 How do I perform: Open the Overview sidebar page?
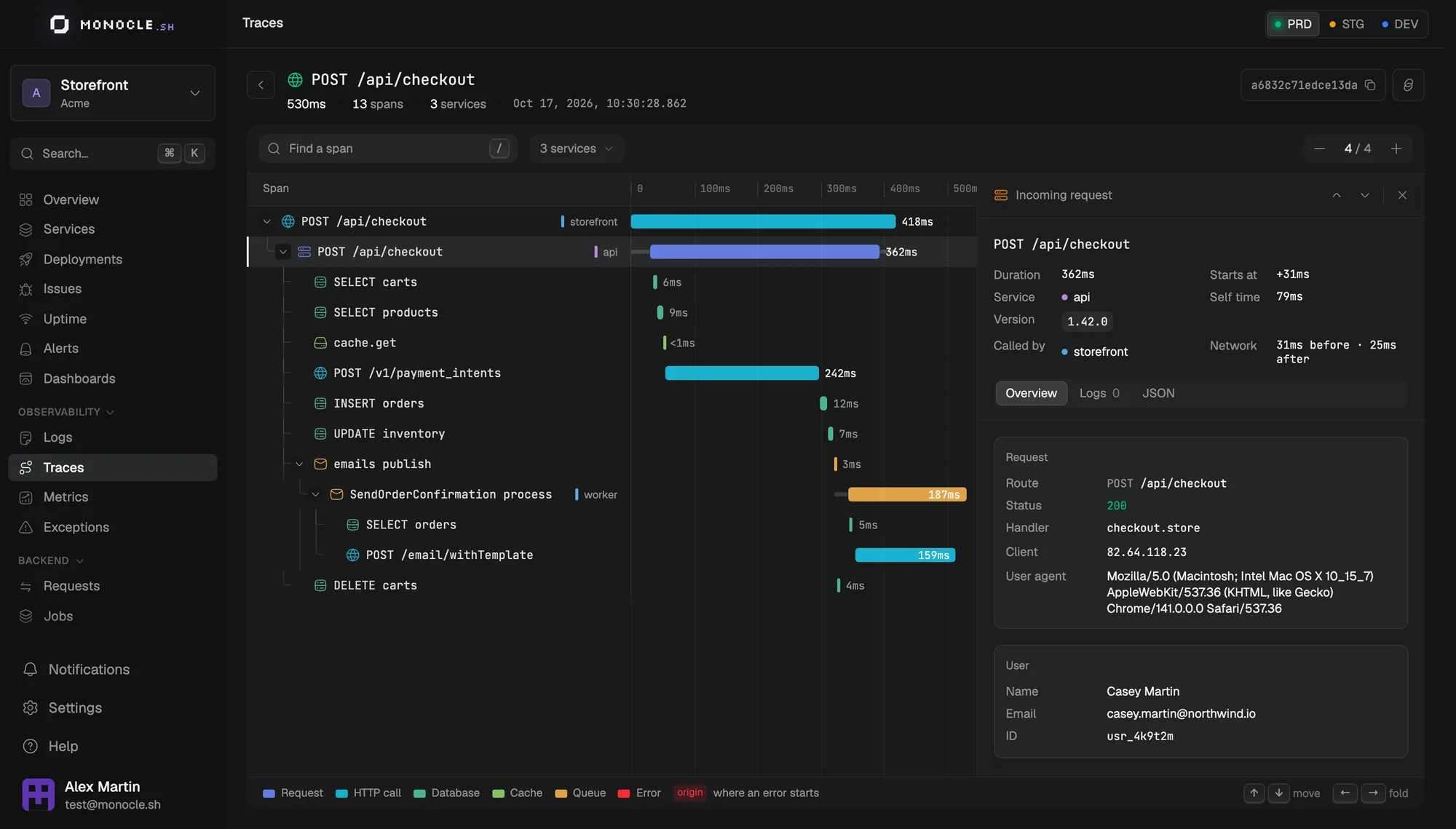(x=113, y=199)
